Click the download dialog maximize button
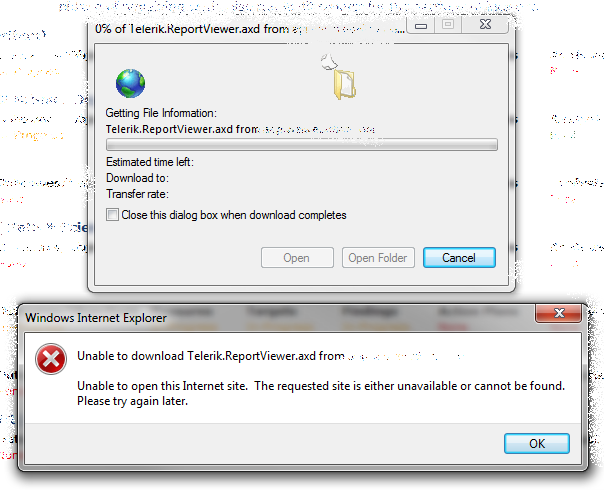The image size is (604, 490). (448, 25)
